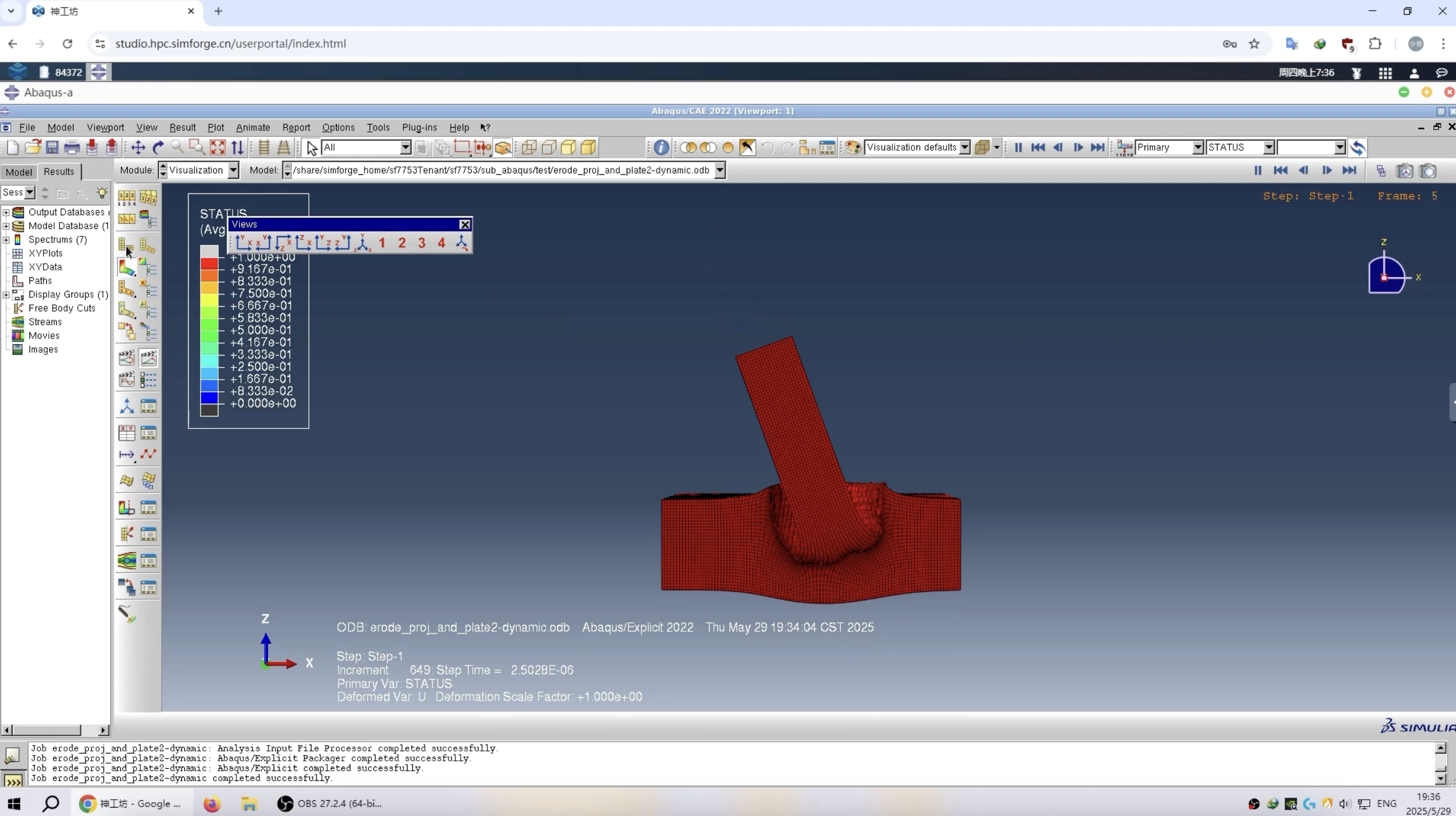The image size is (1456, 816).
Task: Enable wireframe render style
Action: click(529, 148)
